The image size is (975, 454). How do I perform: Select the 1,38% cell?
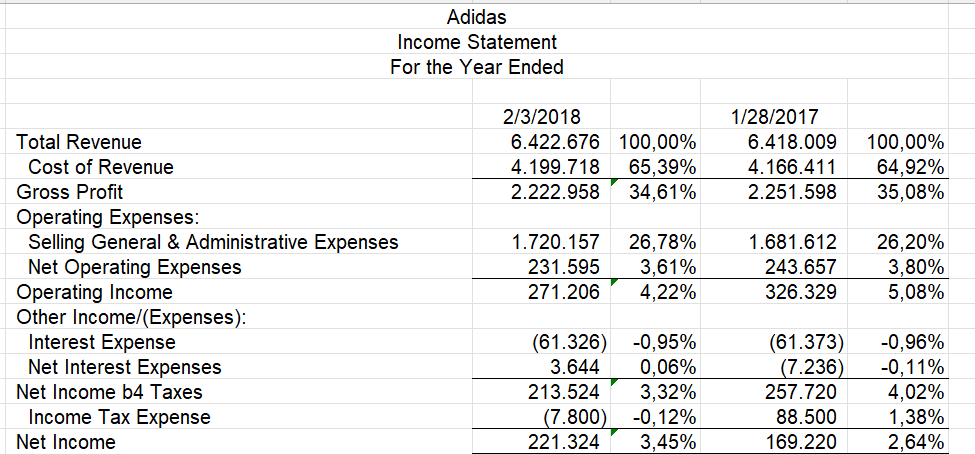pyautogui.click(x=917, y=417)
